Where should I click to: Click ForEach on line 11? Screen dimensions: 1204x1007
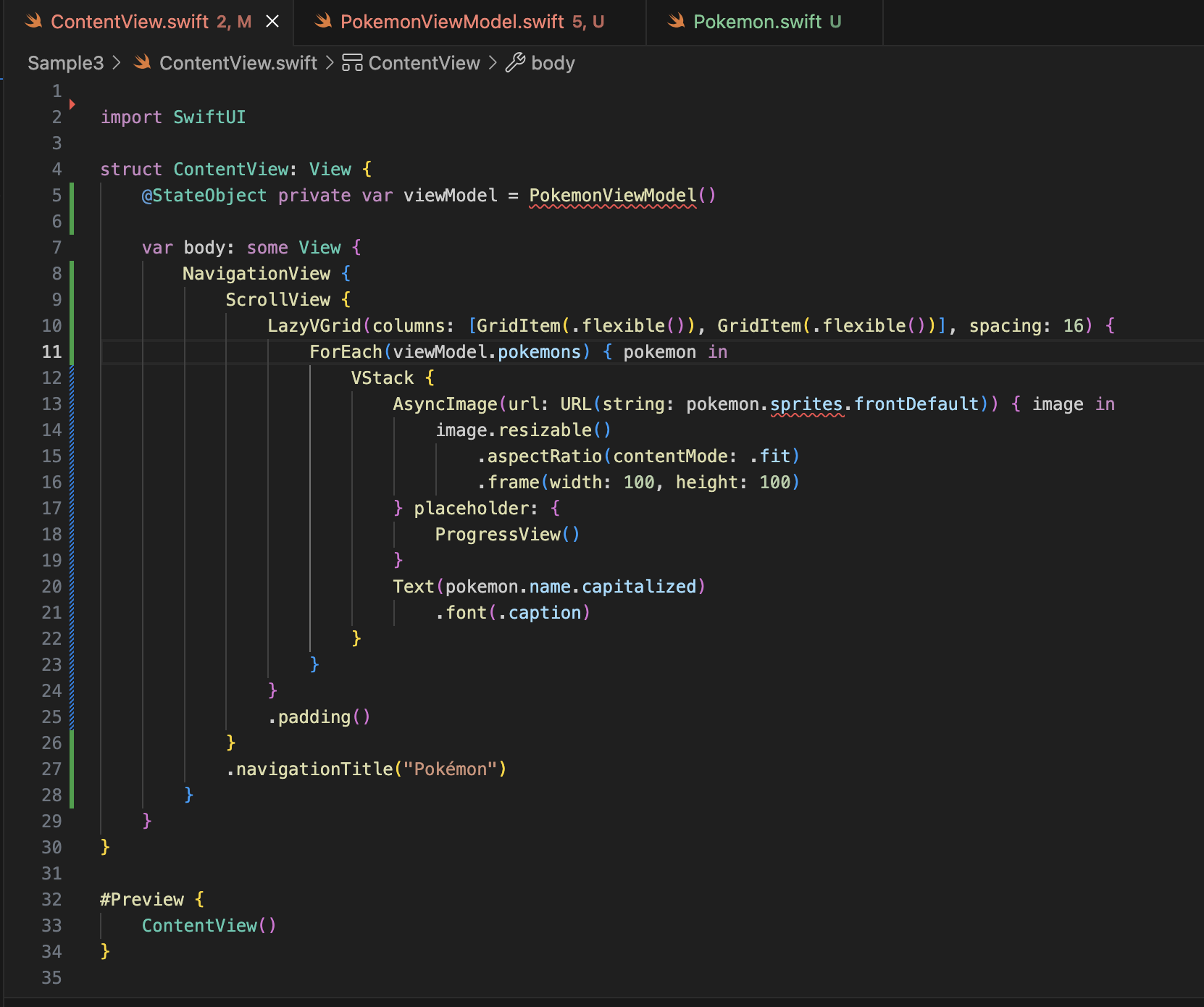point(346,352)
